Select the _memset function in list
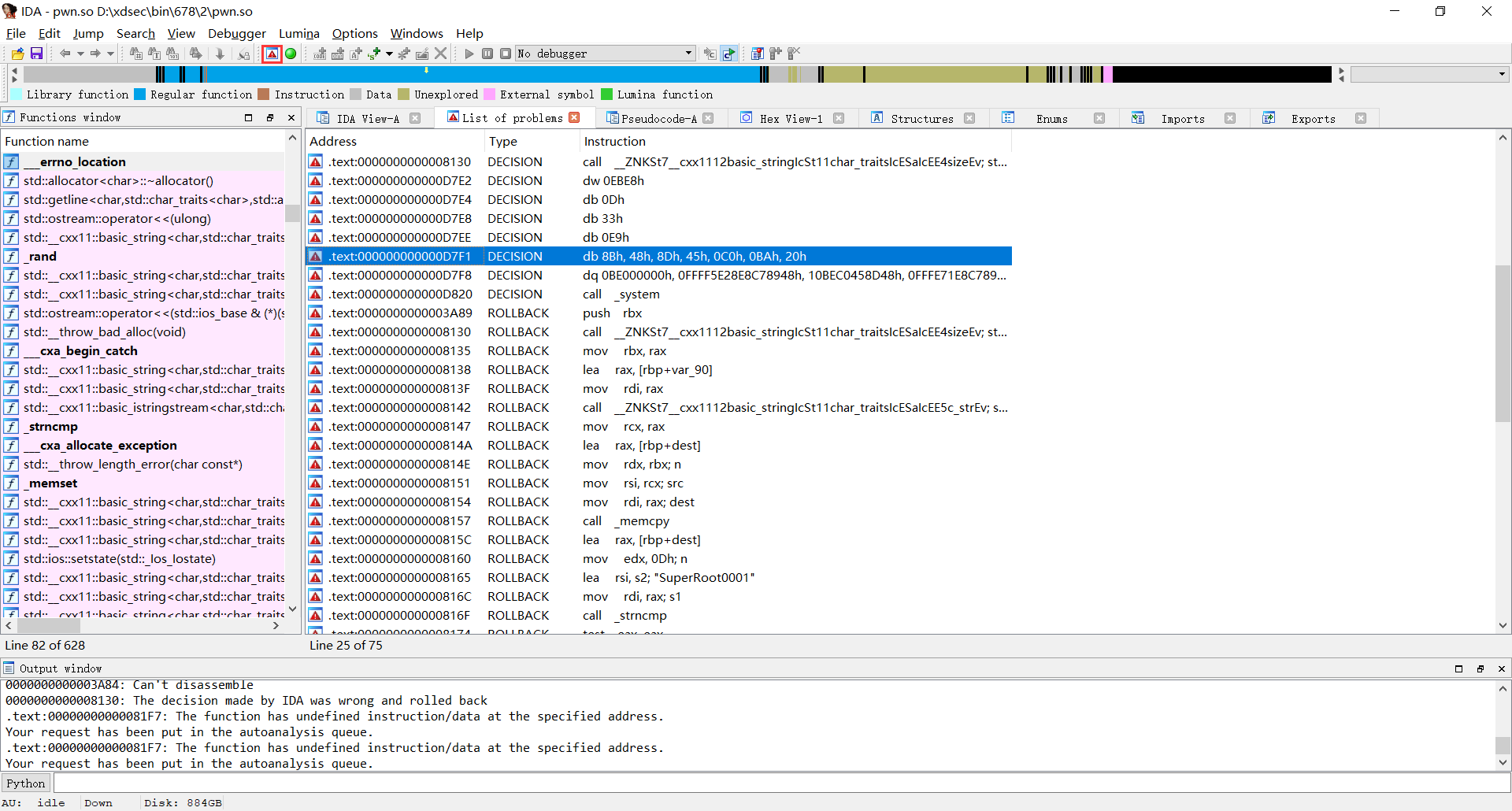The height and width of the screenshot is (811, 1512). pyautogui.click(x=143, y=483)
